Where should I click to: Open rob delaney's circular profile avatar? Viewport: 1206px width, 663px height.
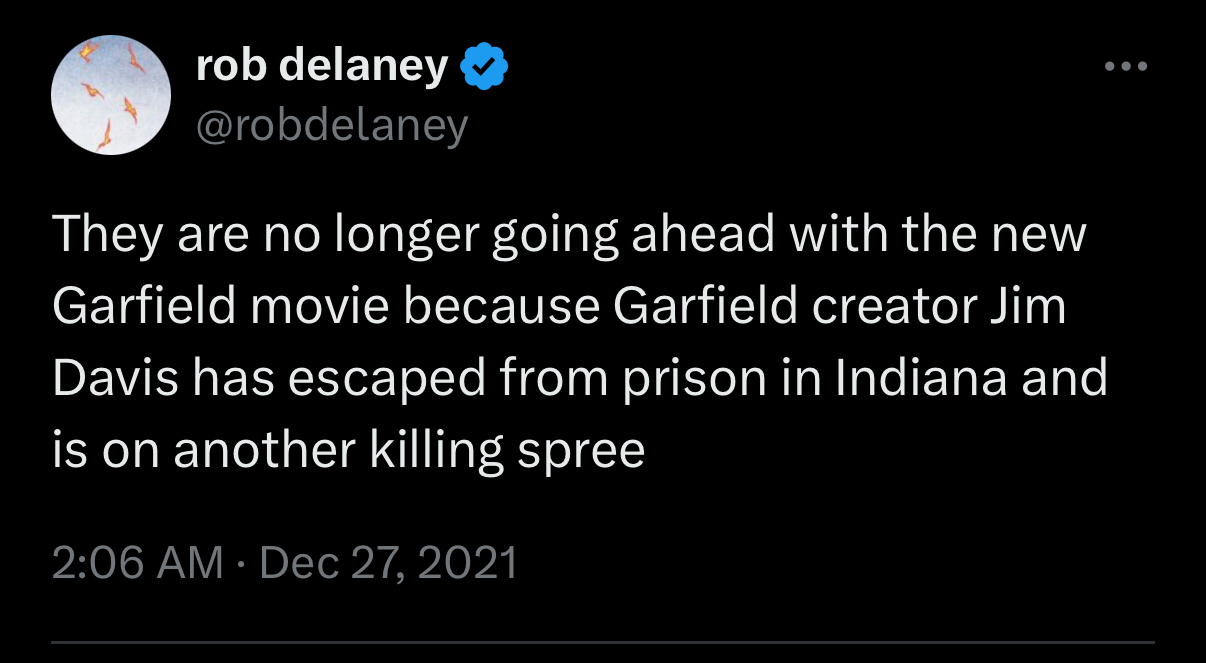(x=111, y=95)
